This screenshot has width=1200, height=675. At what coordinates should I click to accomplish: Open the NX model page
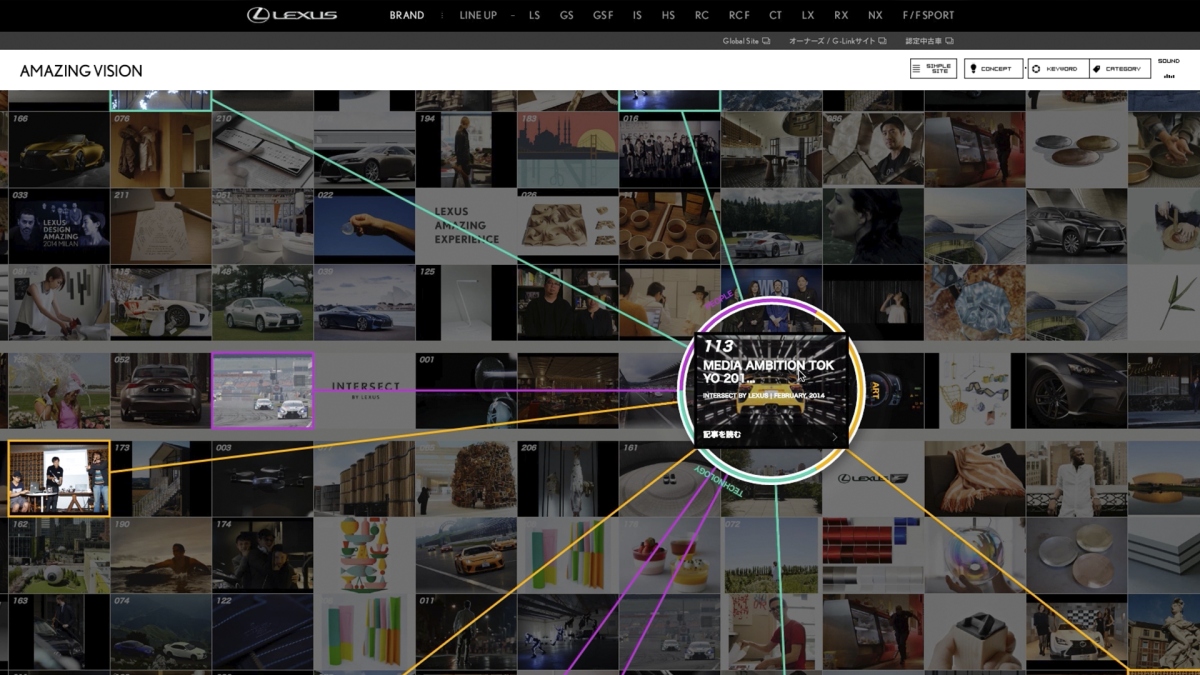(875, 15)
